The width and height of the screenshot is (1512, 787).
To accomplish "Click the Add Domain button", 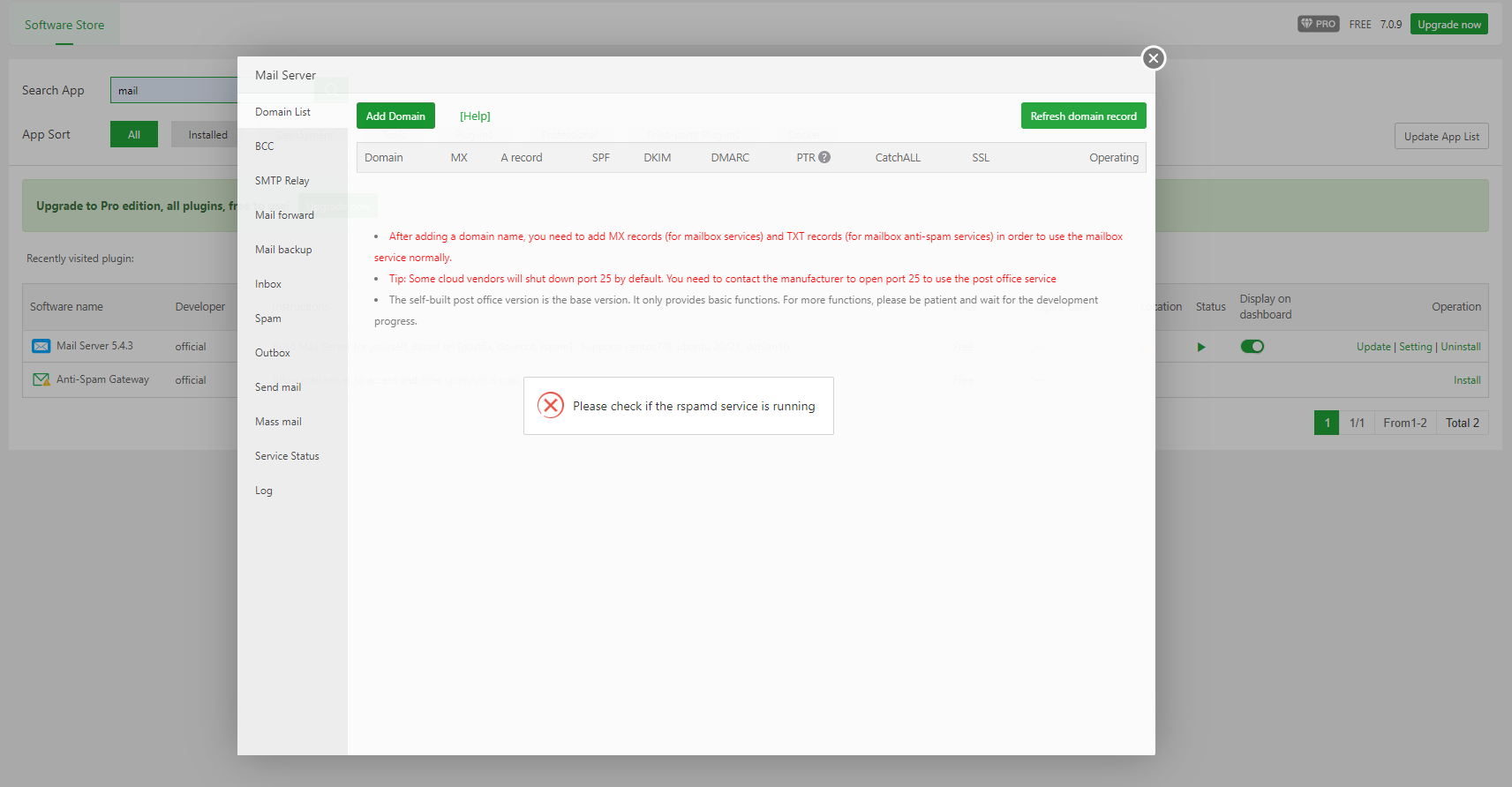I will pos(395,116).
